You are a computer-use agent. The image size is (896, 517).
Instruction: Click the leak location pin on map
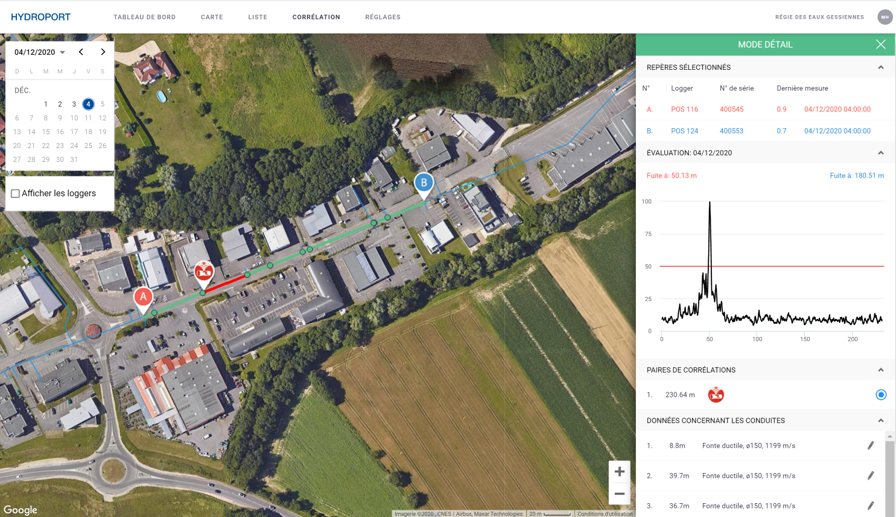(x=204, y=271)
